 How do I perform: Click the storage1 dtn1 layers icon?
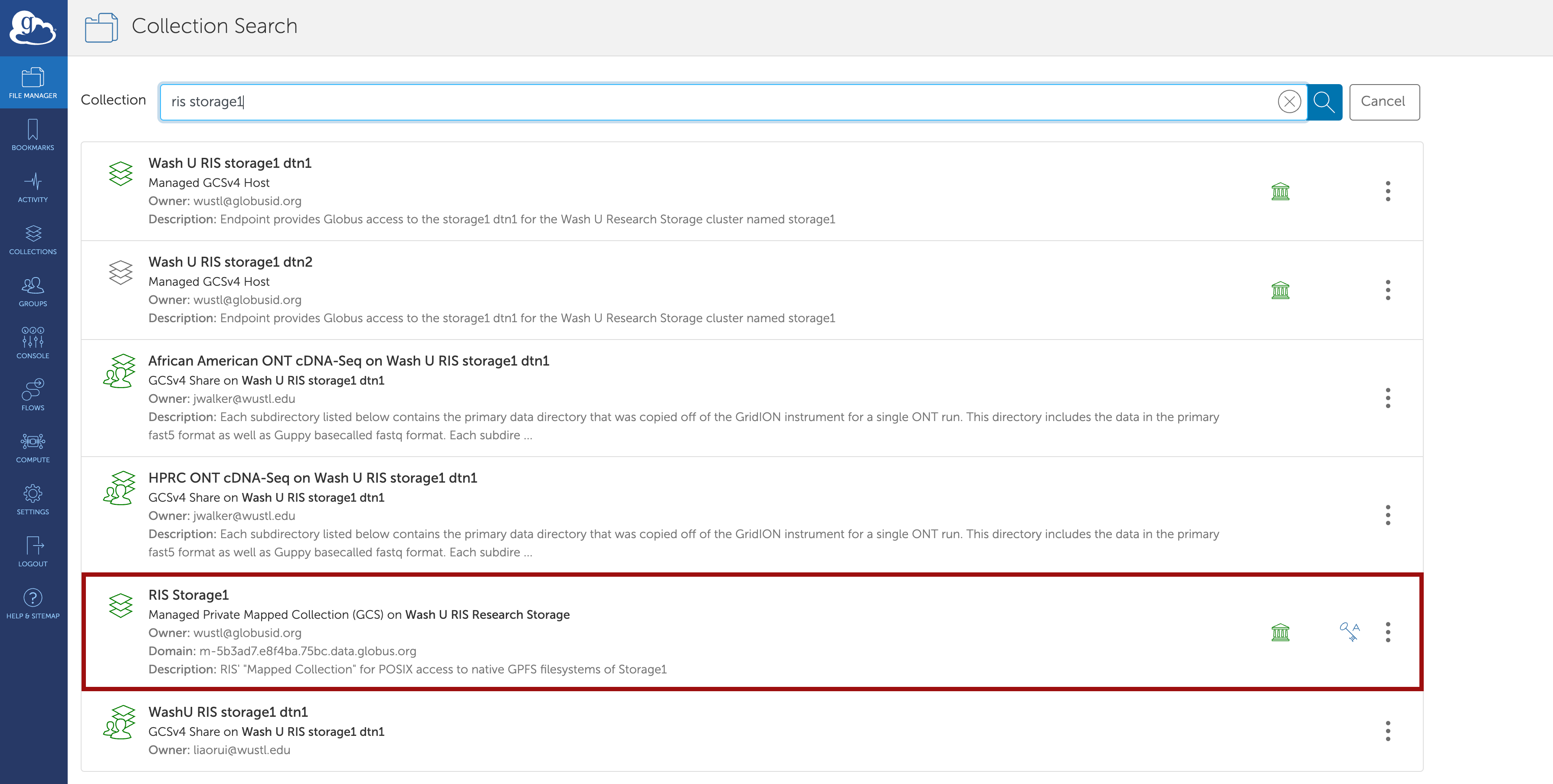click(x=121, y=173)
